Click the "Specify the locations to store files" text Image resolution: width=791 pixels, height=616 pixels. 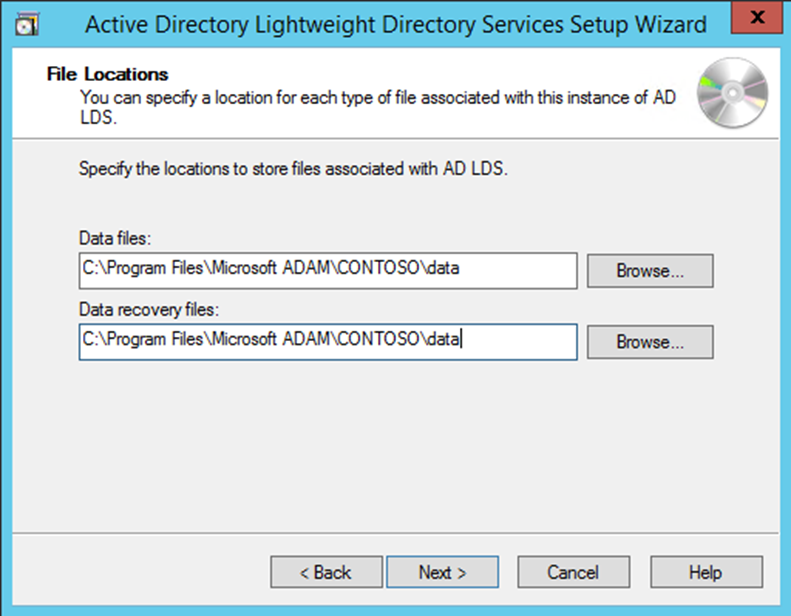[293, 170]
